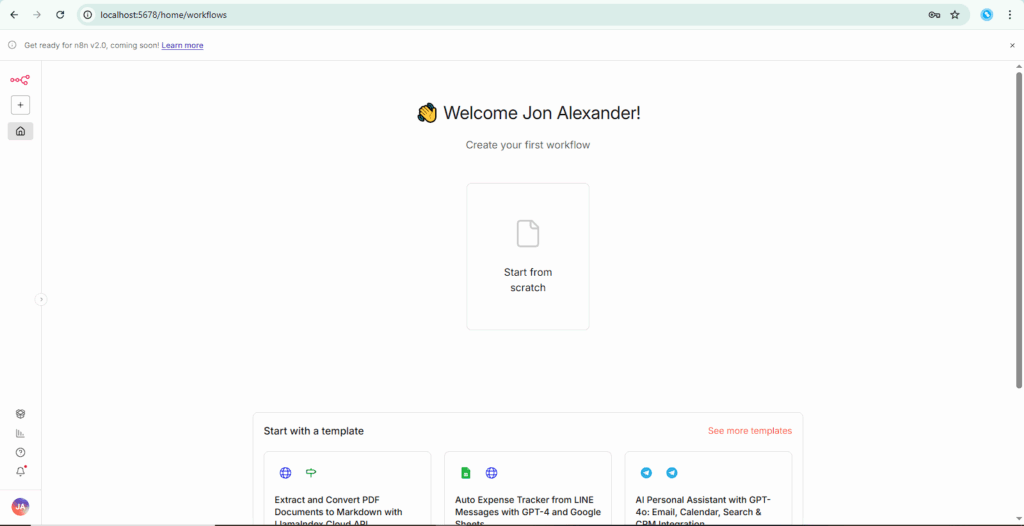Click the green signpost icon in PDF card
The width and height of the screenshot is (1024, 526).
coord(311,473)
